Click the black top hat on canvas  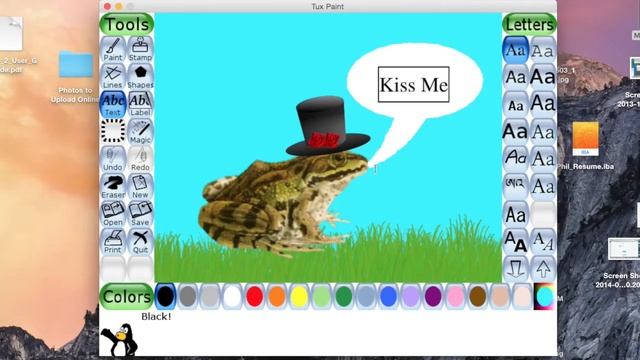[x=328, y=127]
